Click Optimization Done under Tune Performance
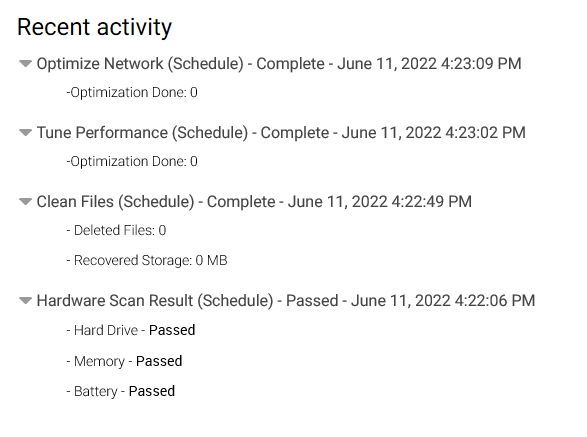The height and width of the screenshot is (437, 587). coord(132,161)
